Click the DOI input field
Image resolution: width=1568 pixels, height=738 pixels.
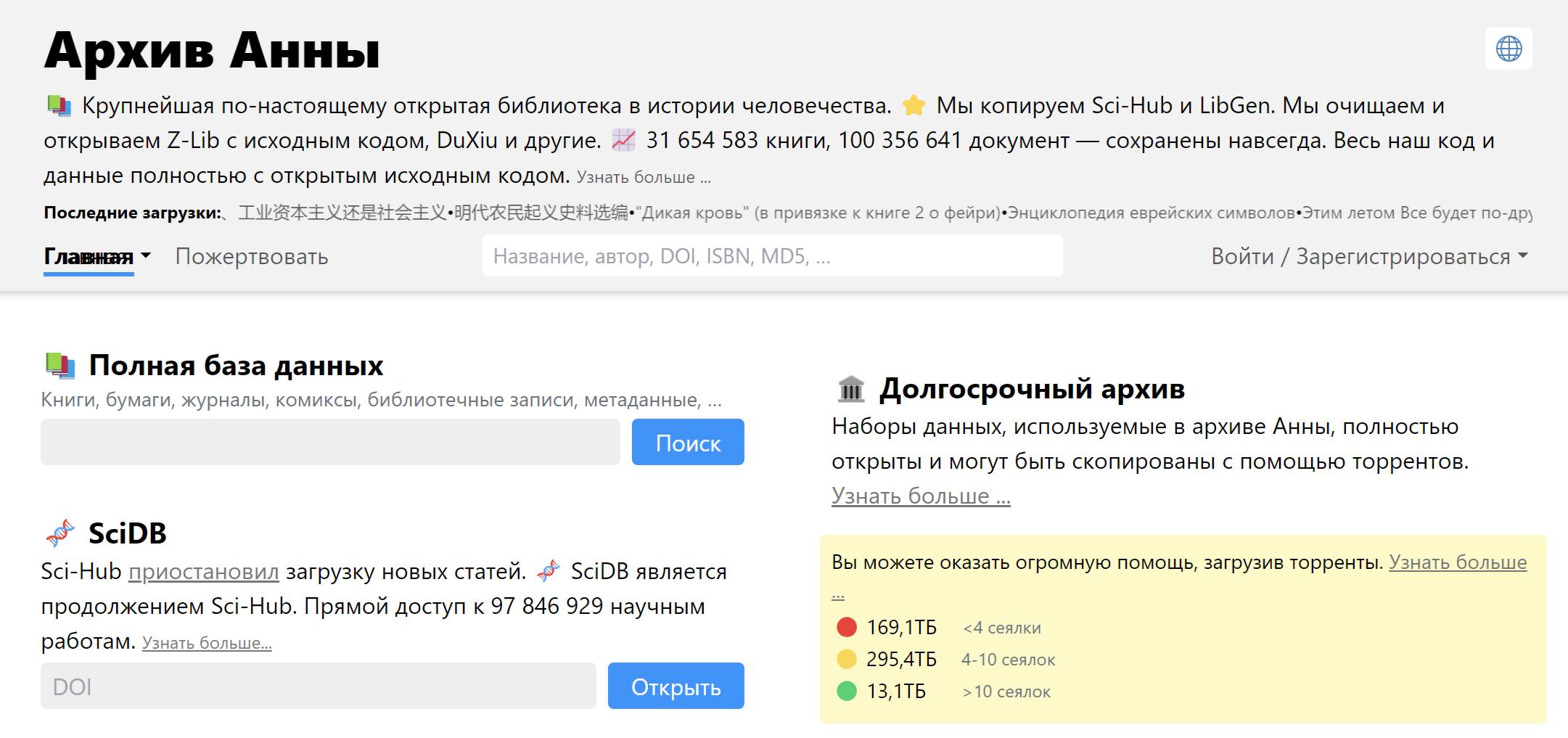[x=318, y=686]
